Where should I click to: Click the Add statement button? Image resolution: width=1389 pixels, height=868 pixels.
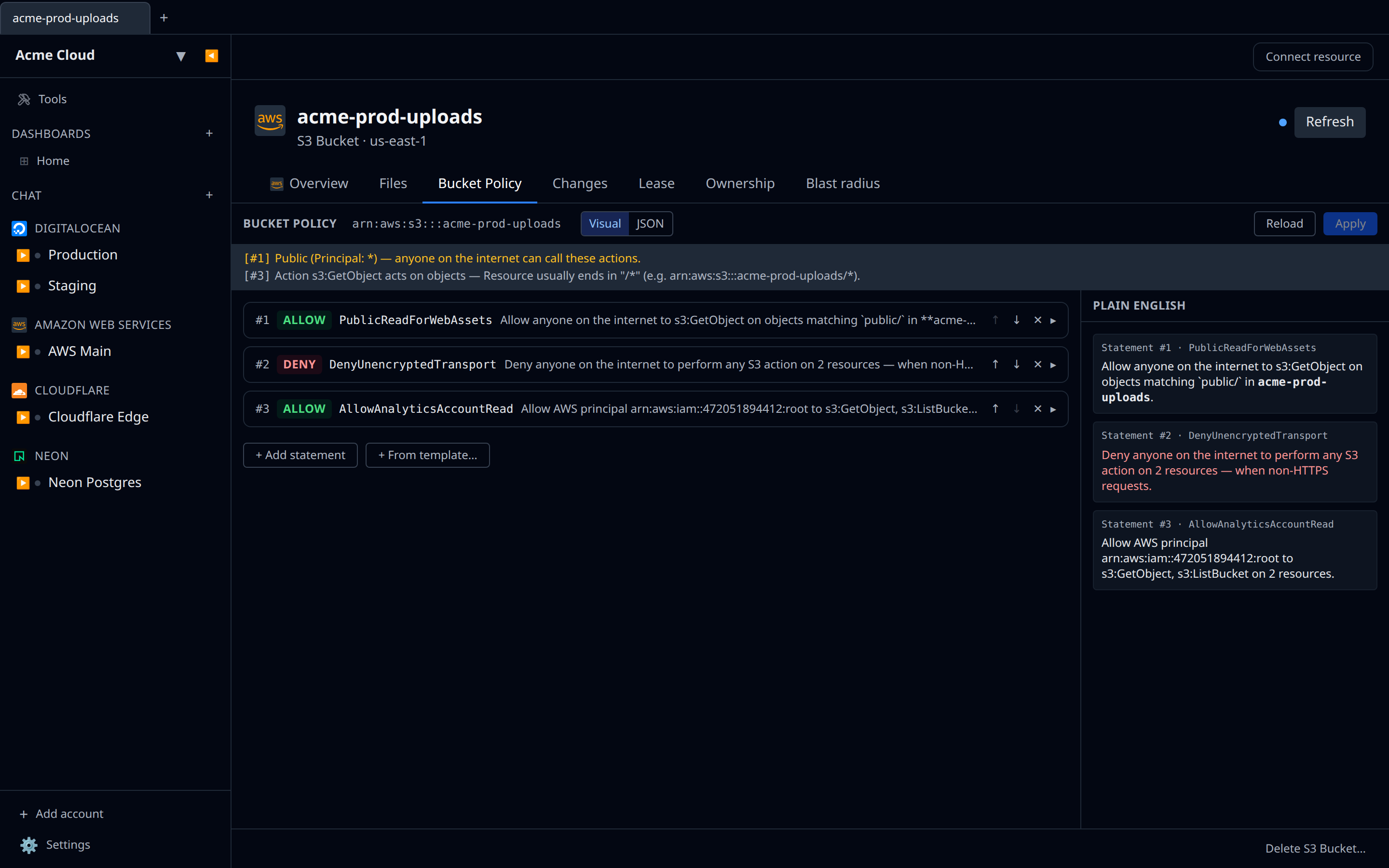click(x=300, y=455)
